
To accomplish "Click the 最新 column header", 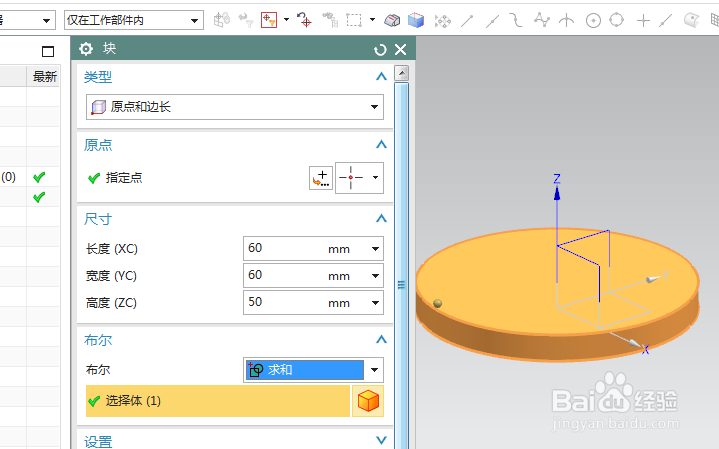I will click(44, 77).
